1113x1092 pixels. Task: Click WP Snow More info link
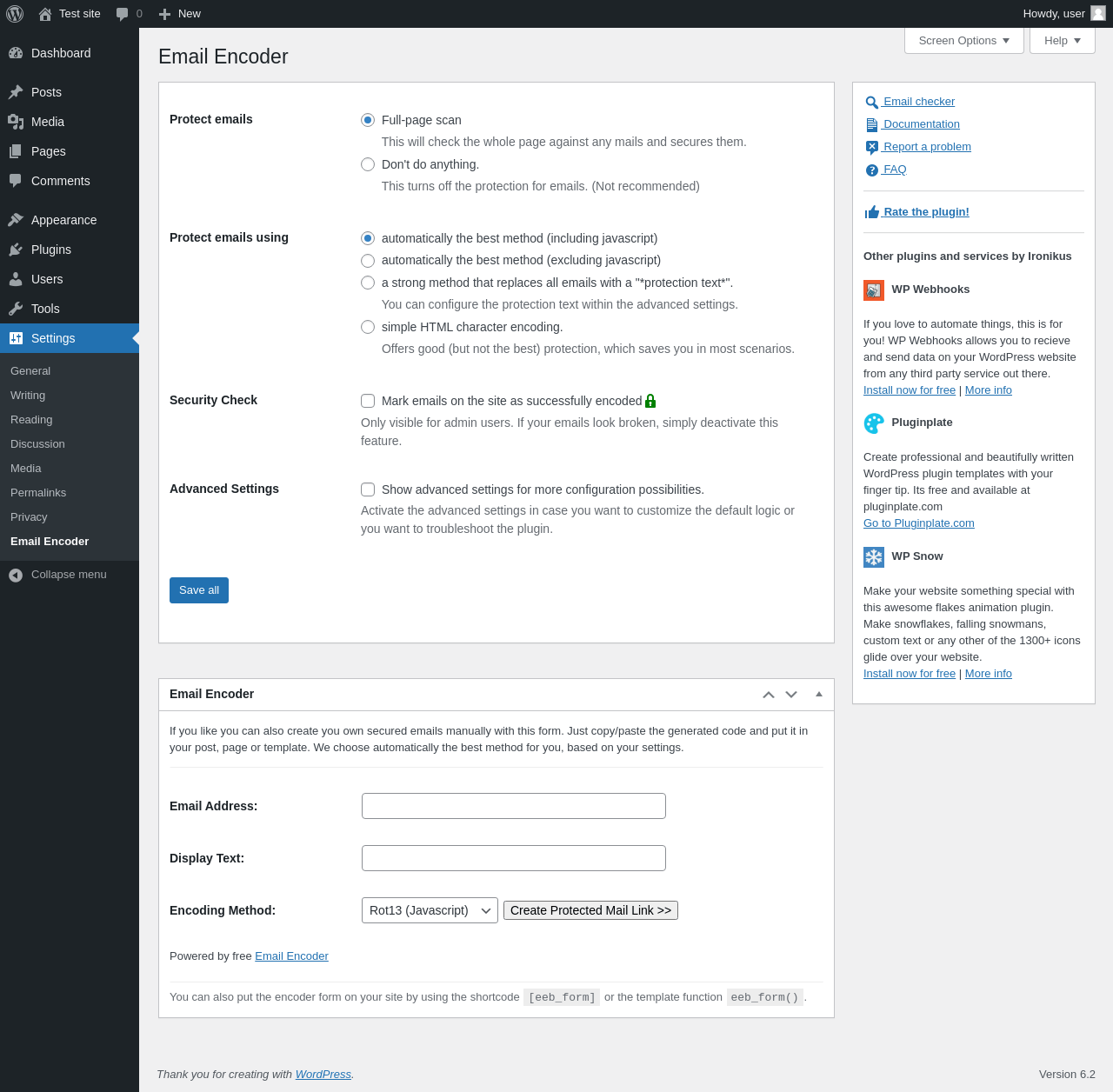tap(989, 674)
